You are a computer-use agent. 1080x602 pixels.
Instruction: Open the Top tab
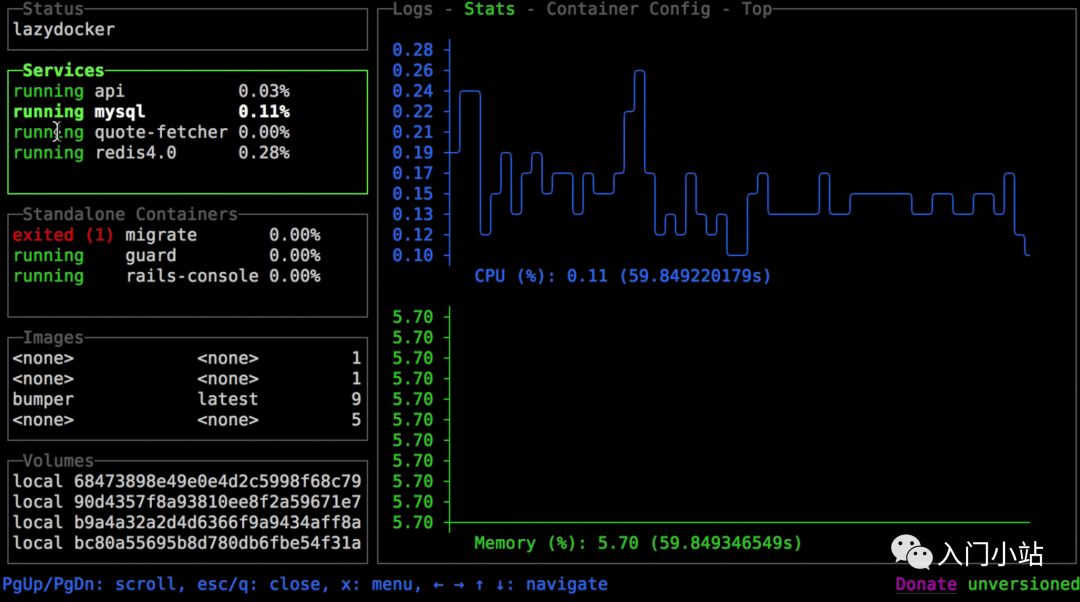tap(756, 9)
